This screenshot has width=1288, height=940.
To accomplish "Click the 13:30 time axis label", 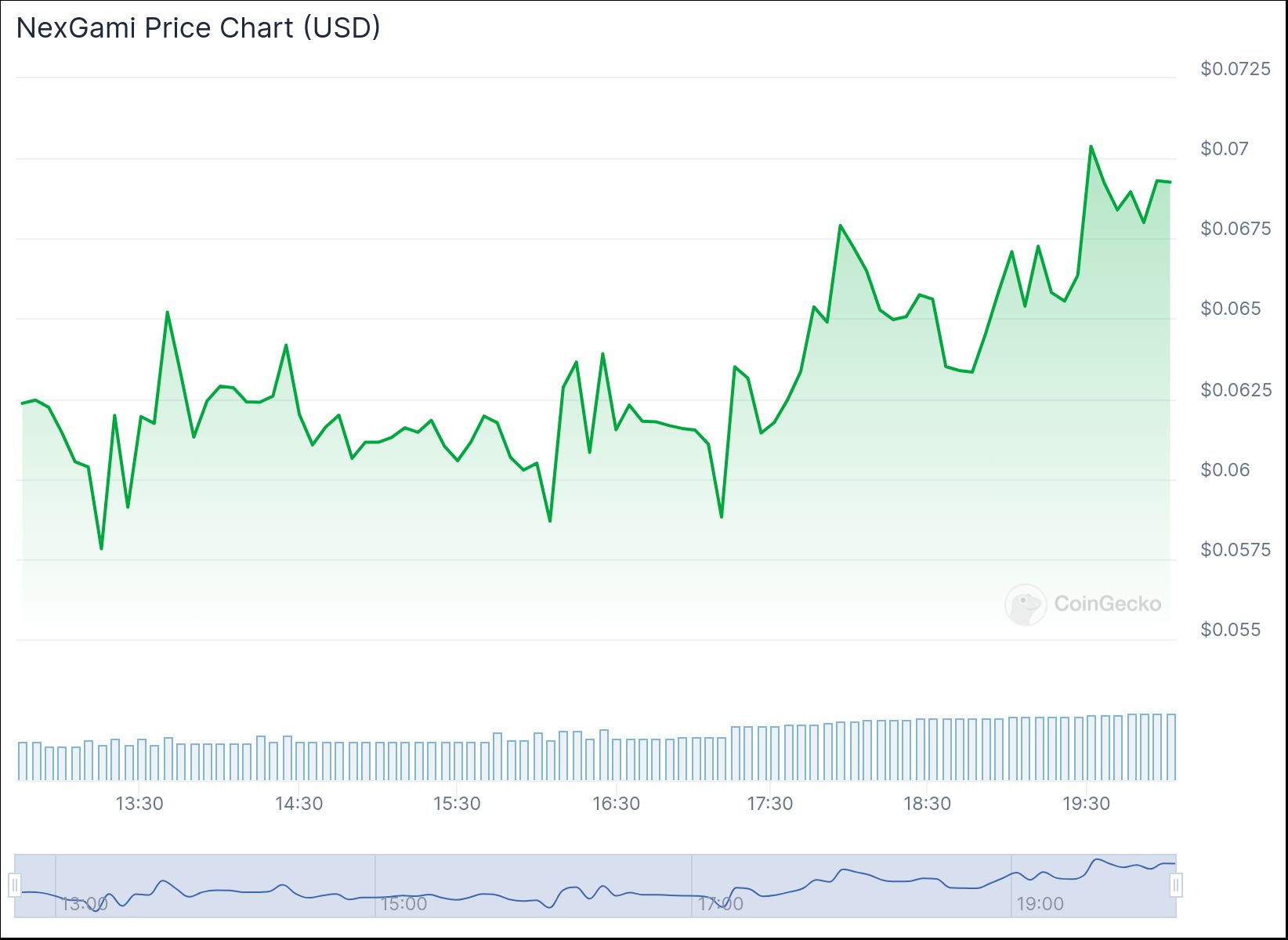I will pos(139,804).
